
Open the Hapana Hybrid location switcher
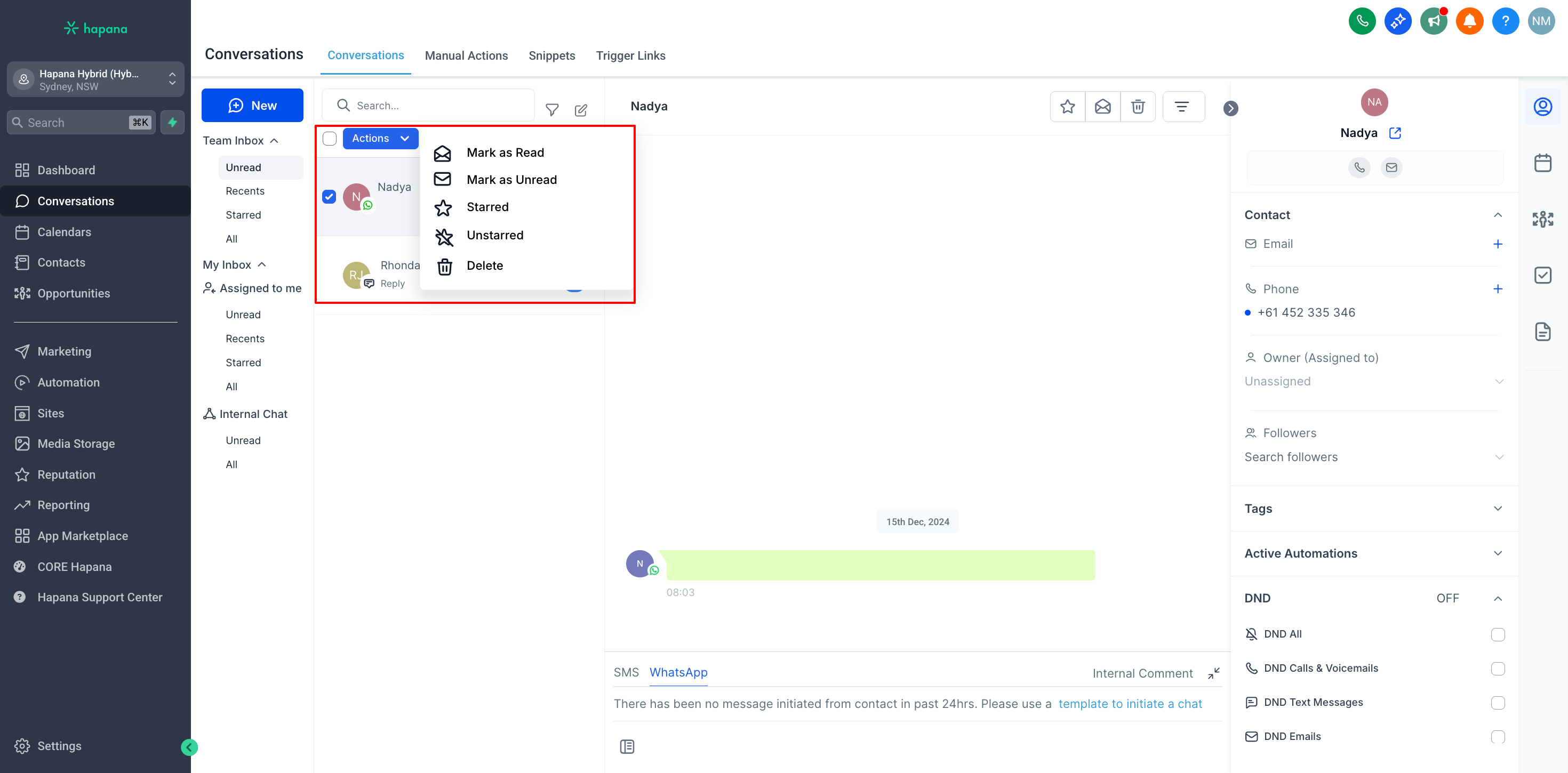coord(95,79)
